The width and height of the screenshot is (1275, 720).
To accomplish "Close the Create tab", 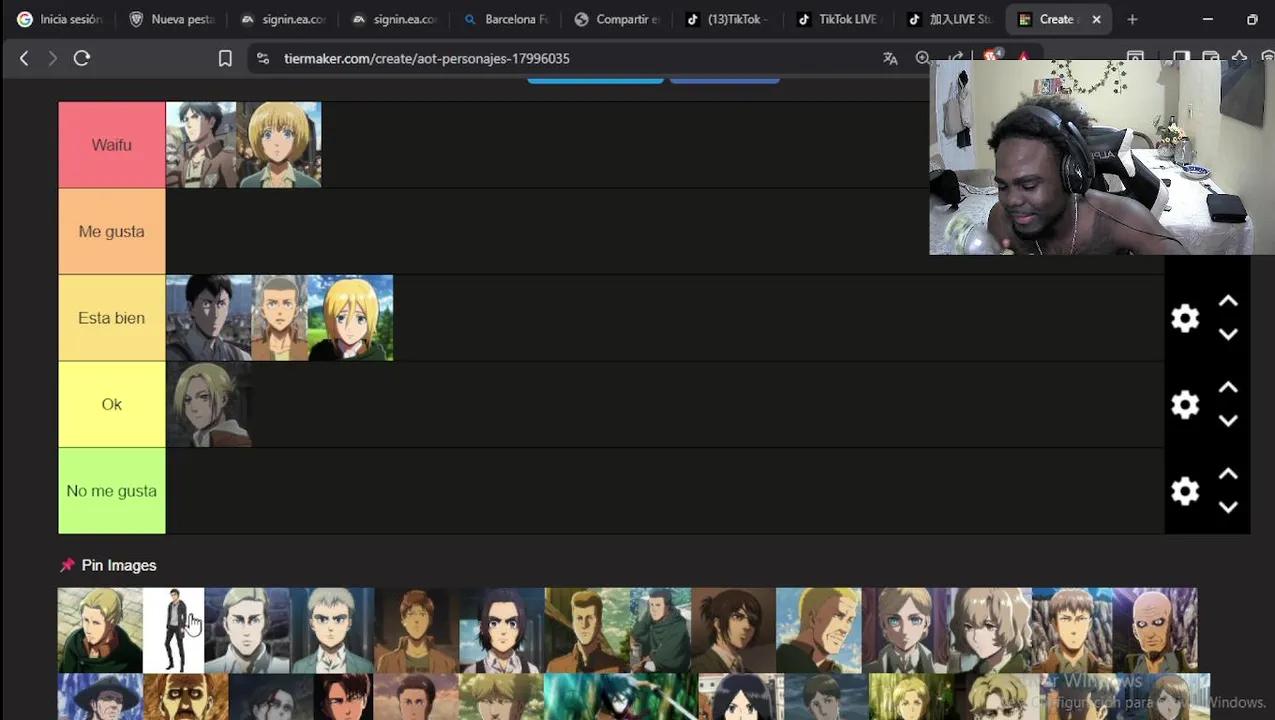I will pyautogui.click(x=1096, y=19).
